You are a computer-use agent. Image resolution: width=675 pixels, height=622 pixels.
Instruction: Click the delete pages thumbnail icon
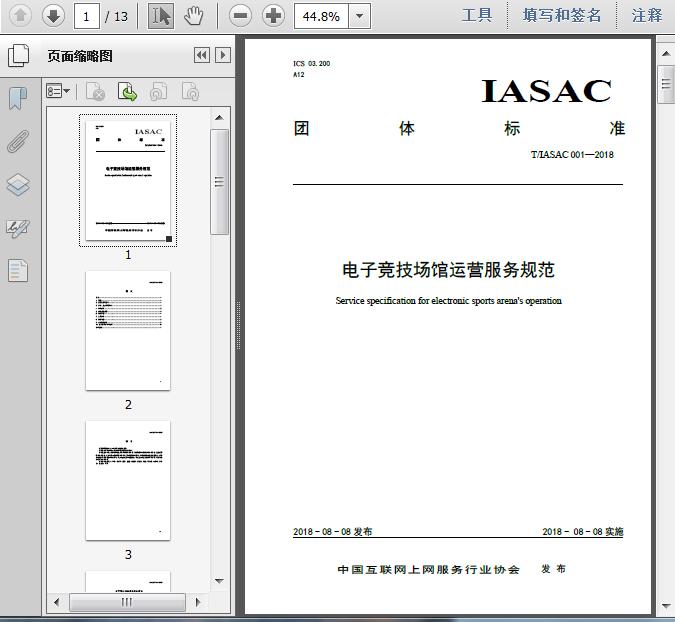coord(96,91)
